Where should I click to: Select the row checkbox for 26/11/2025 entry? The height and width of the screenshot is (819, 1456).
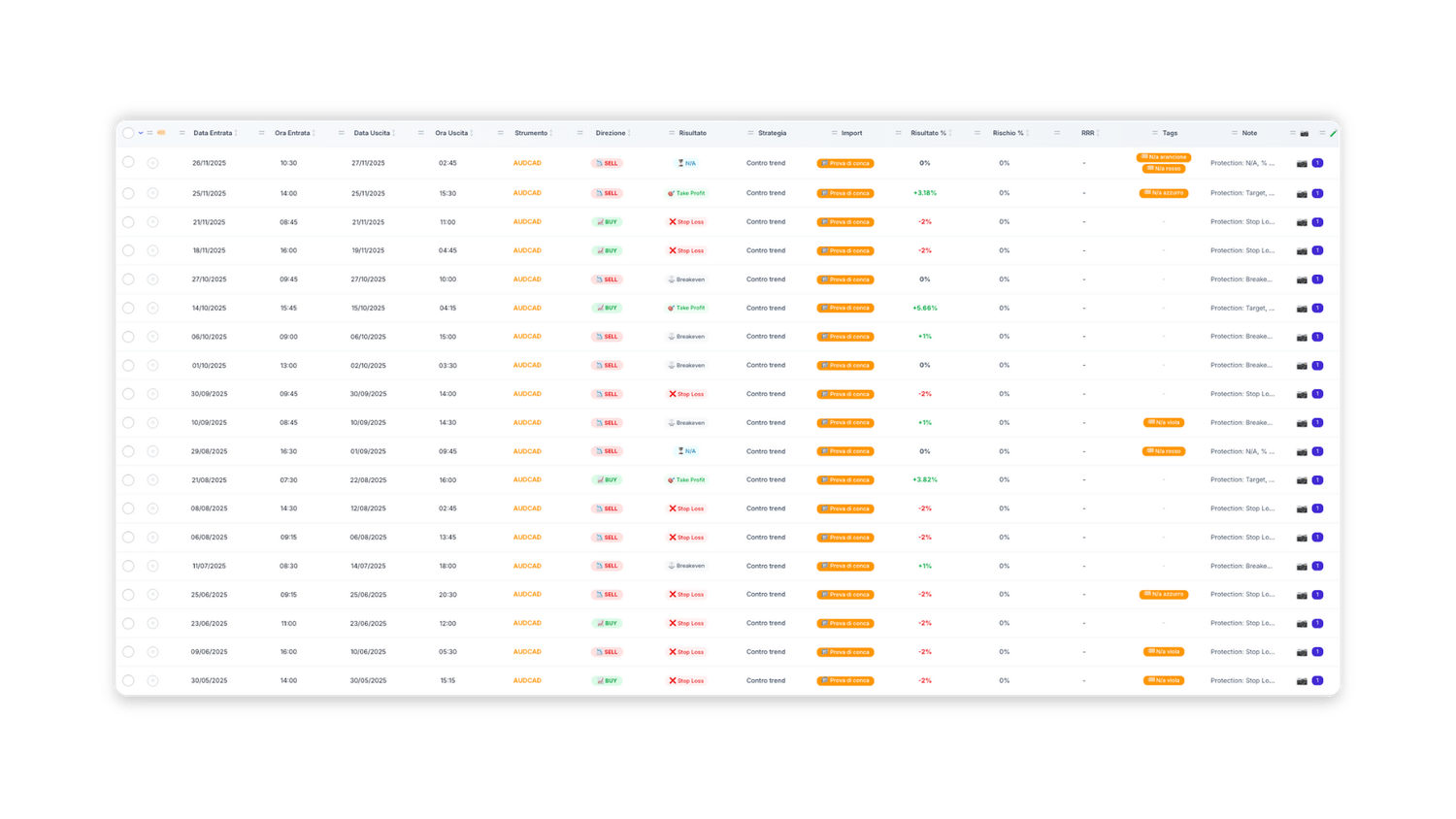pyautogui.click(x=128, y=163)
